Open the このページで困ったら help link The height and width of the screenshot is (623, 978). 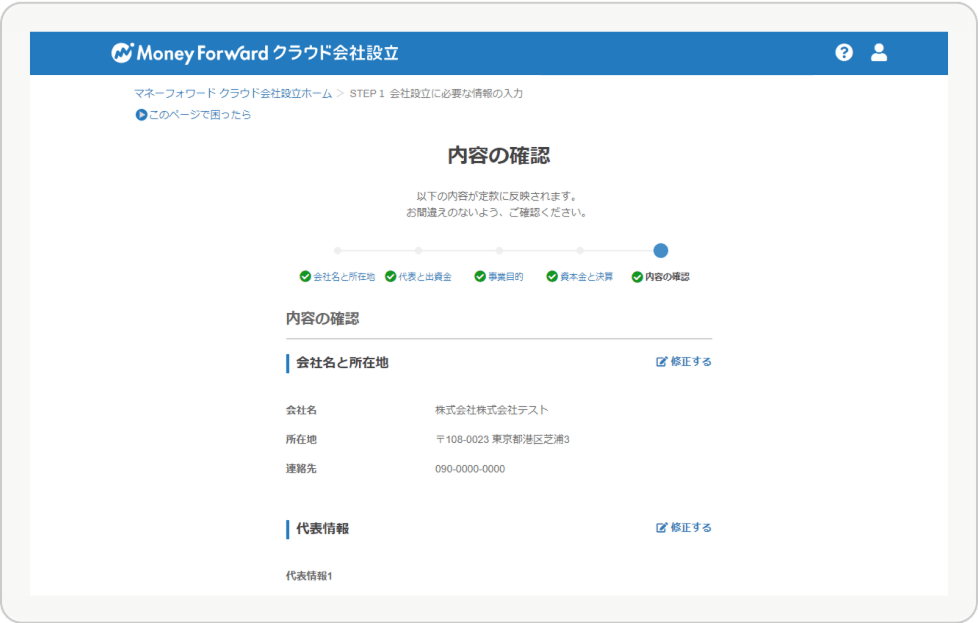(x=200, y=115)
